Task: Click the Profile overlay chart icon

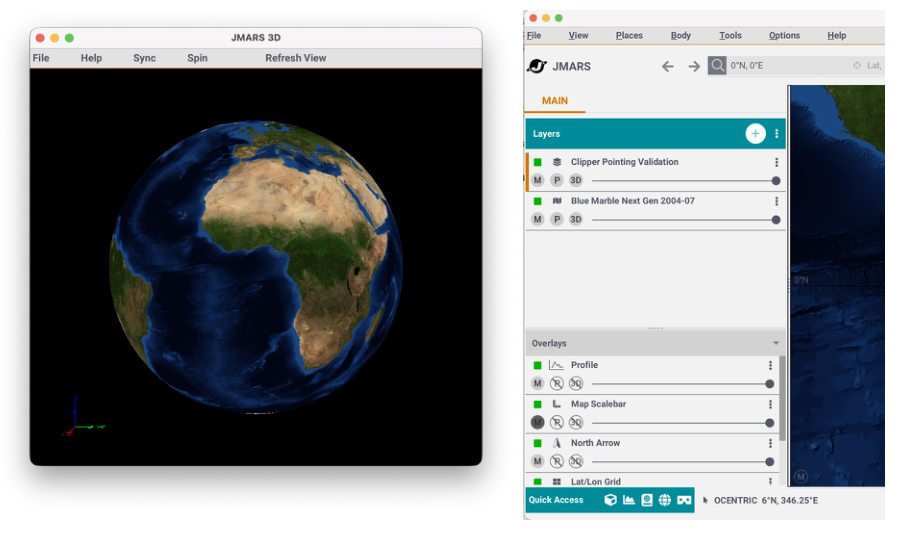Action: pos(556,365)
